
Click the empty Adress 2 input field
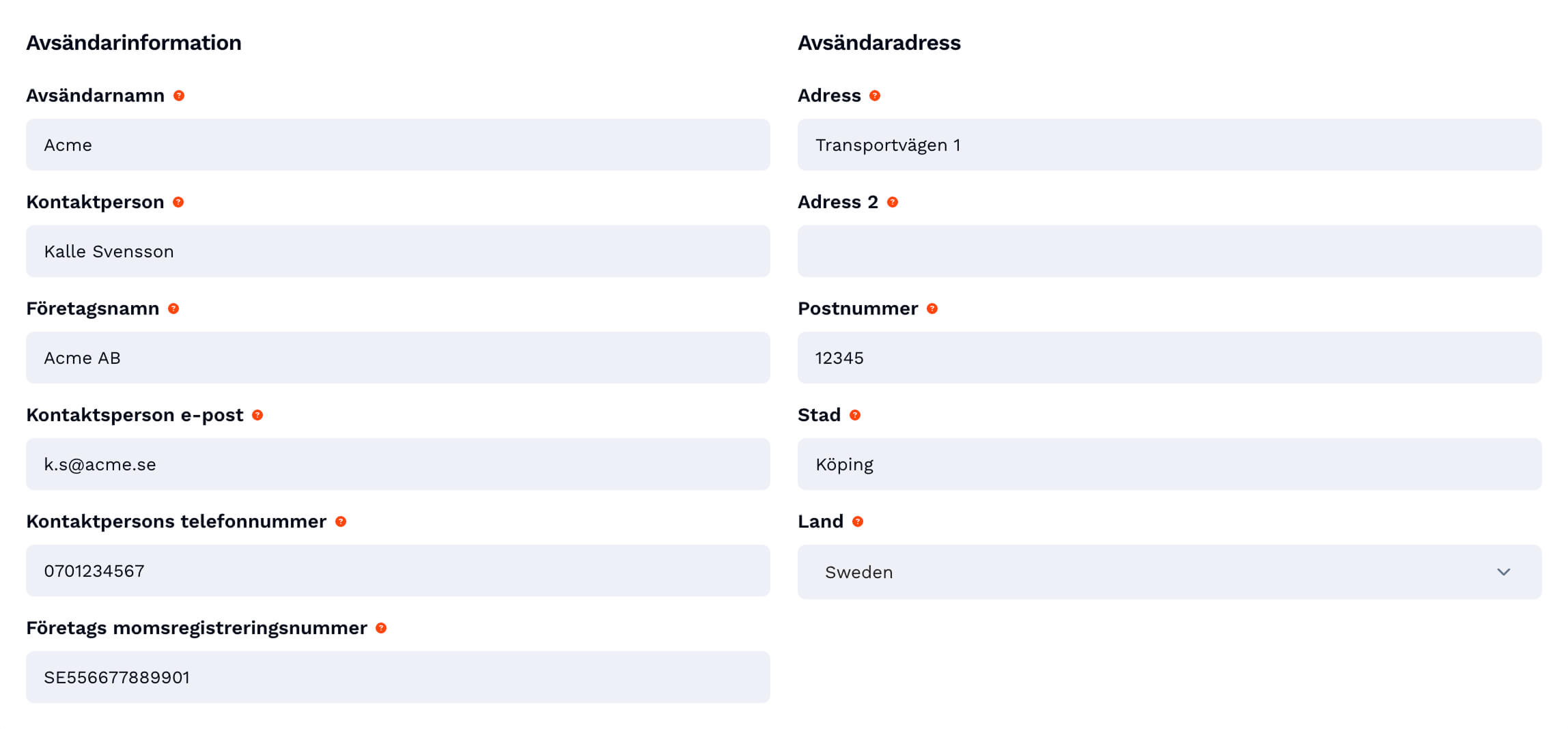1169,251
